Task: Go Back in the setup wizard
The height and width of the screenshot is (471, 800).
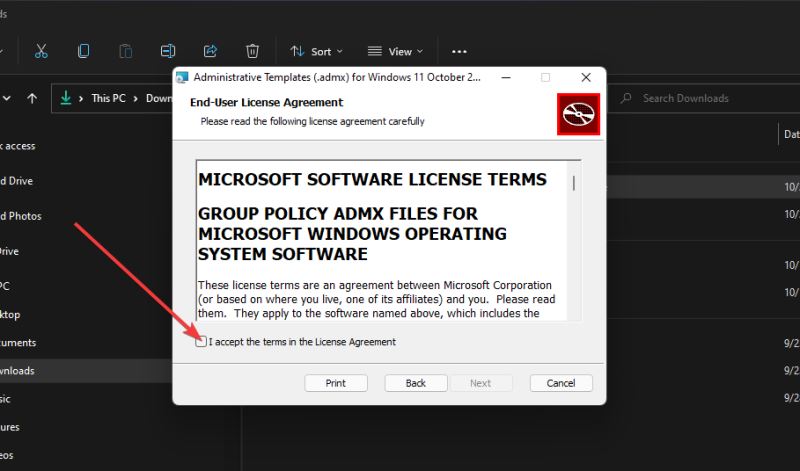Action: click(416, 383)
